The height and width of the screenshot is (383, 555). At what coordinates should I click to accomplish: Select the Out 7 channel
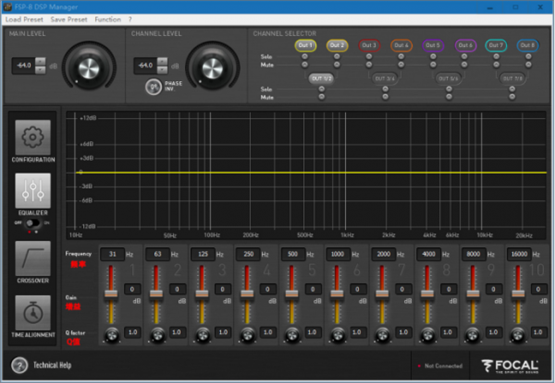(496, 45)
